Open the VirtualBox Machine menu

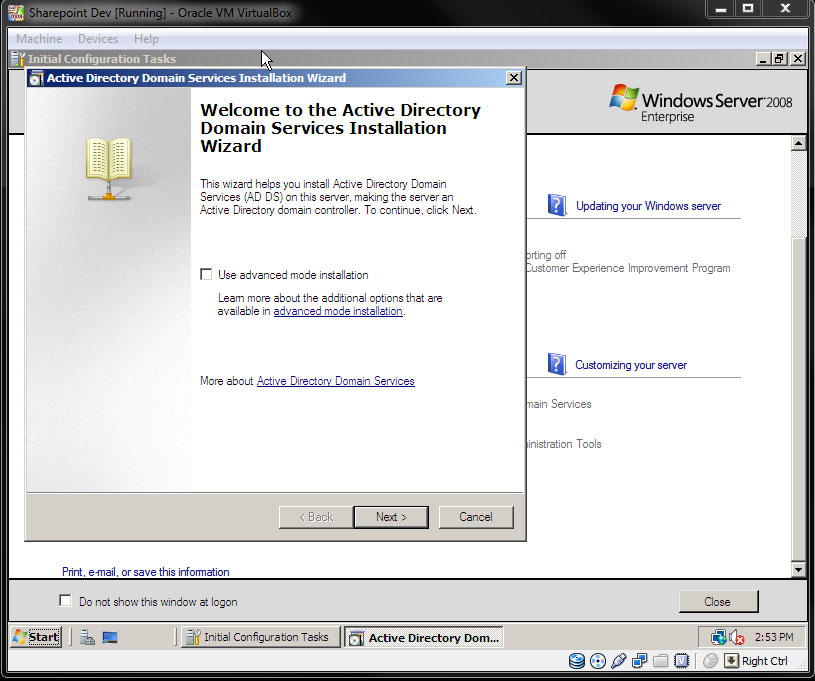(x=39, y=39)
